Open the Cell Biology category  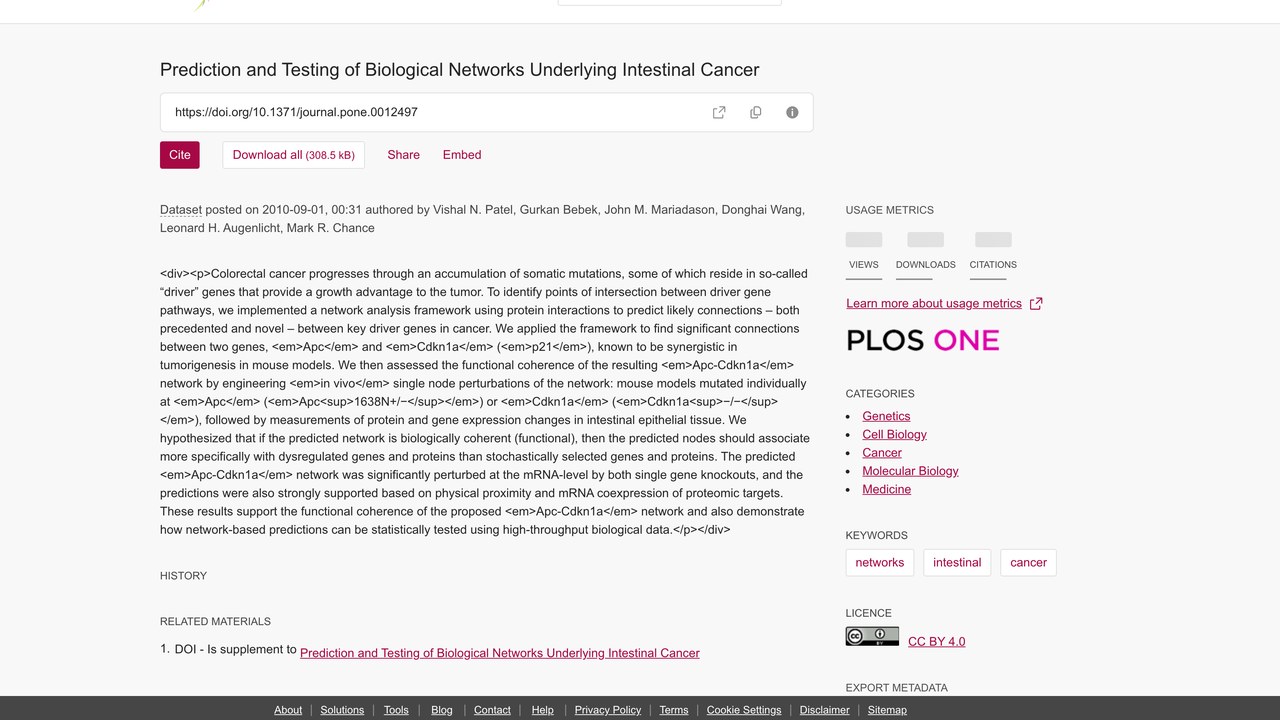pyautogui.click(x=894, y=434)
